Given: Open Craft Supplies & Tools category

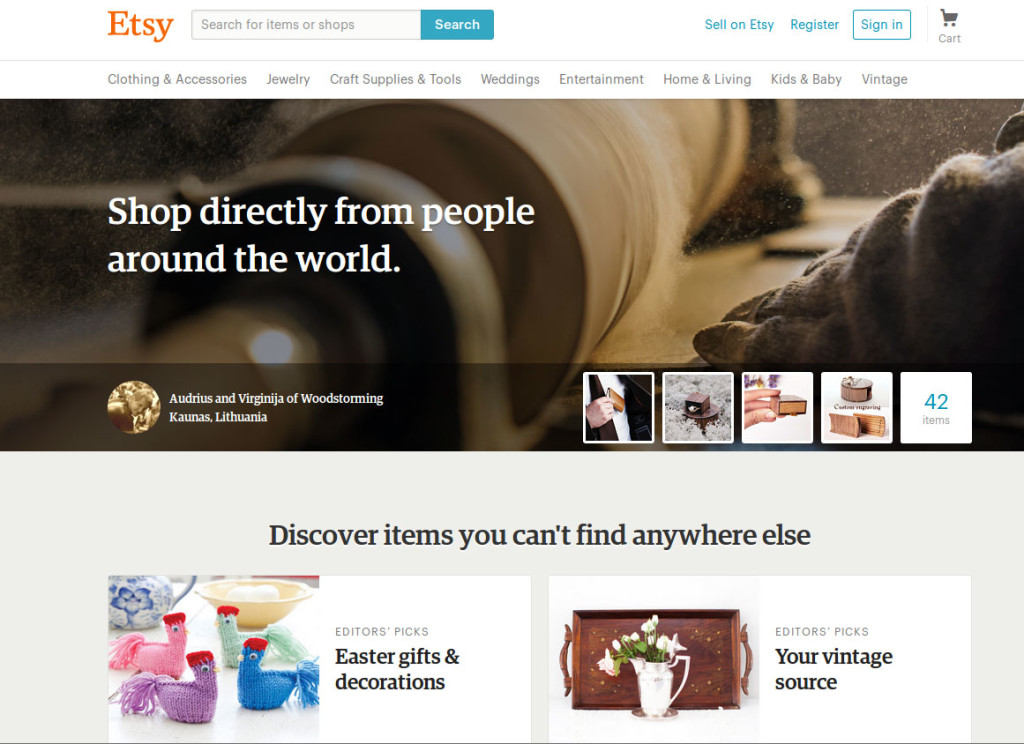Looking at the screenshot, I should pyautogui.click(x=395, y=79).
